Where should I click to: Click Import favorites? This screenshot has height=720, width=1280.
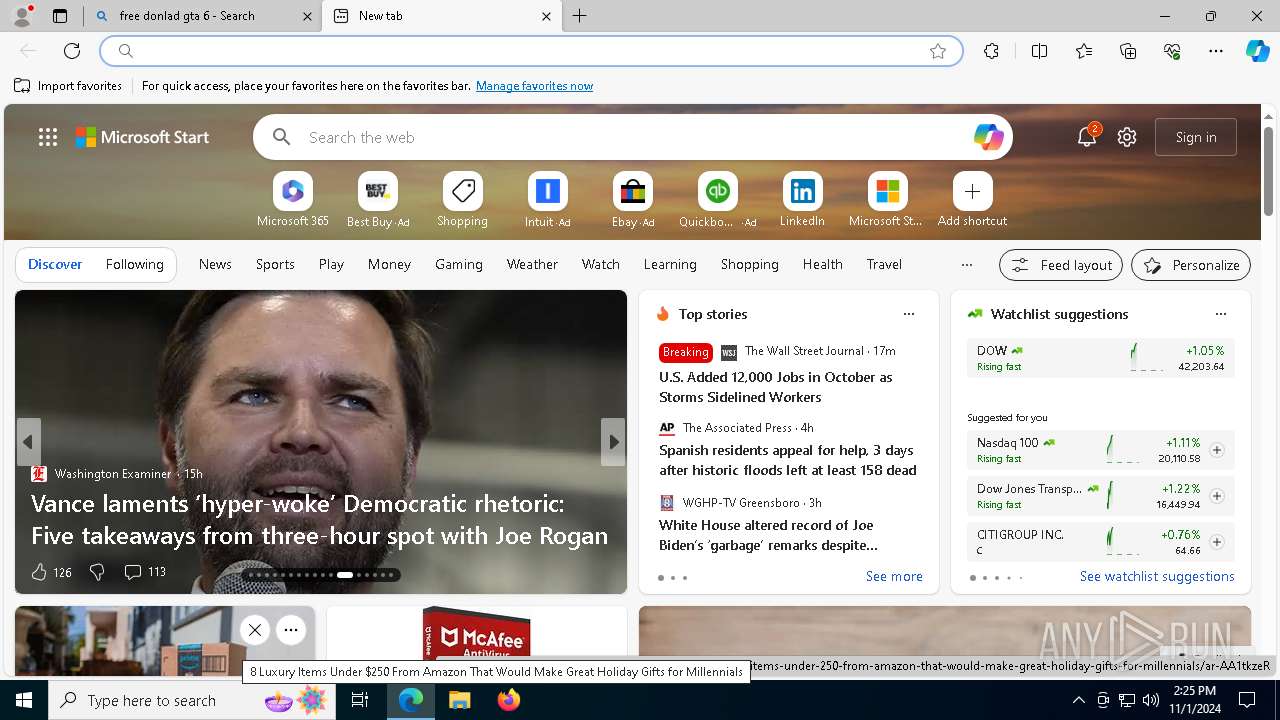tap(69, 86)
